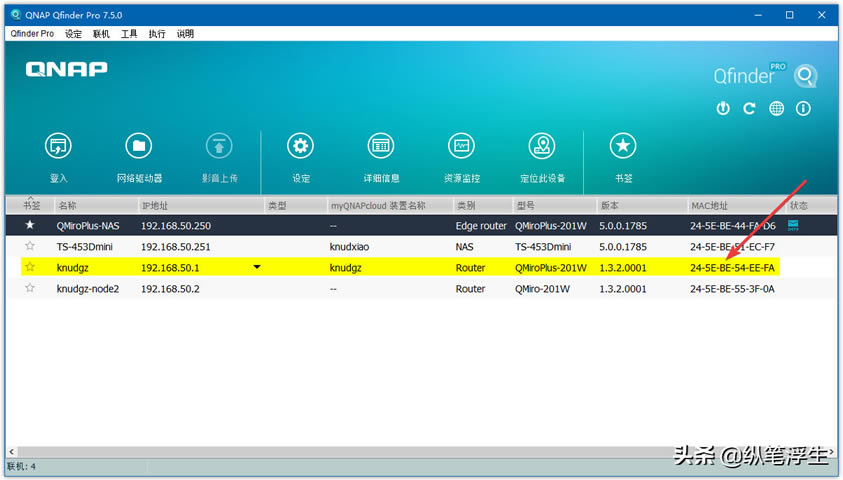
Task: Select the QMiroPlus-NAS device name
Action: coord(88,226)
